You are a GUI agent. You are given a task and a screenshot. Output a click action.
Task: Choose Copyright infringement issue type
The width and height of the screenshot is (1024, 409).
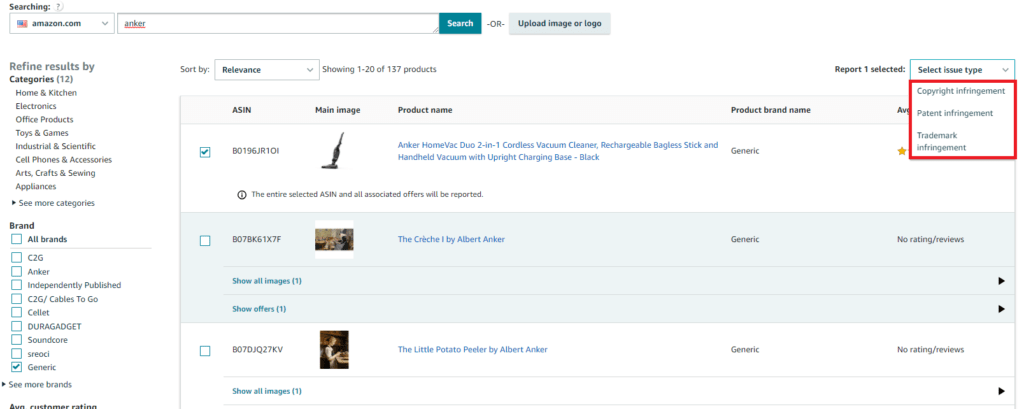tap(961, 91)
